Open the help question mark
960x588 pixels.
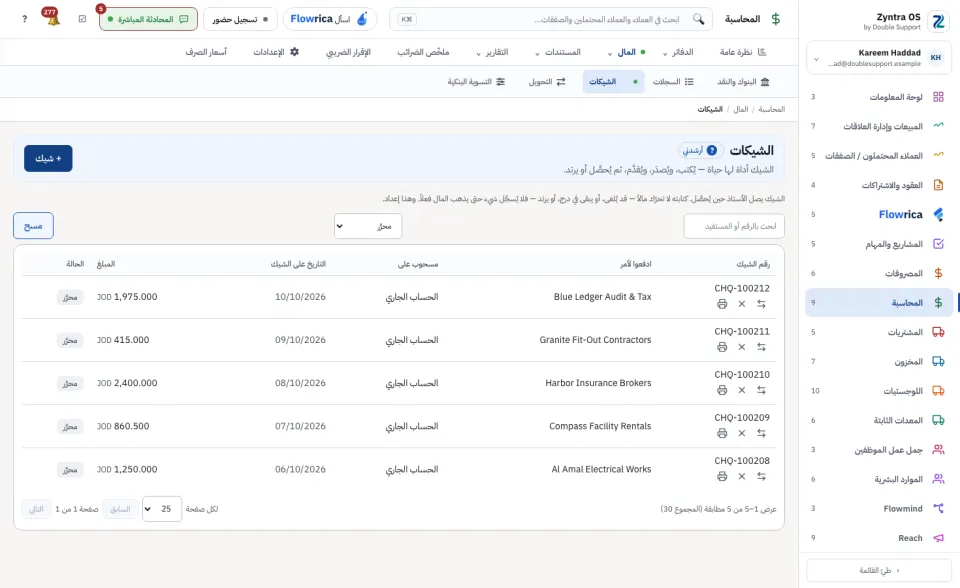tap(24, 19)
